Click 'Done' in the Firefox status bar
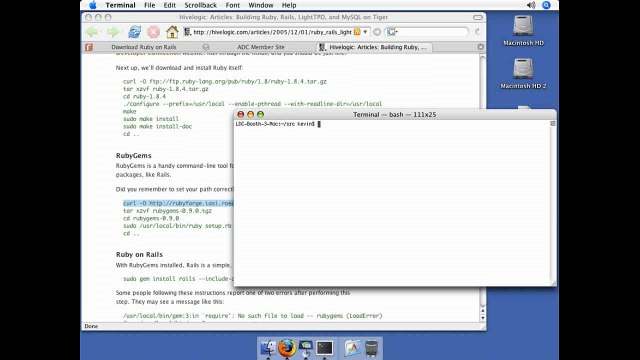 click(91, 327)
